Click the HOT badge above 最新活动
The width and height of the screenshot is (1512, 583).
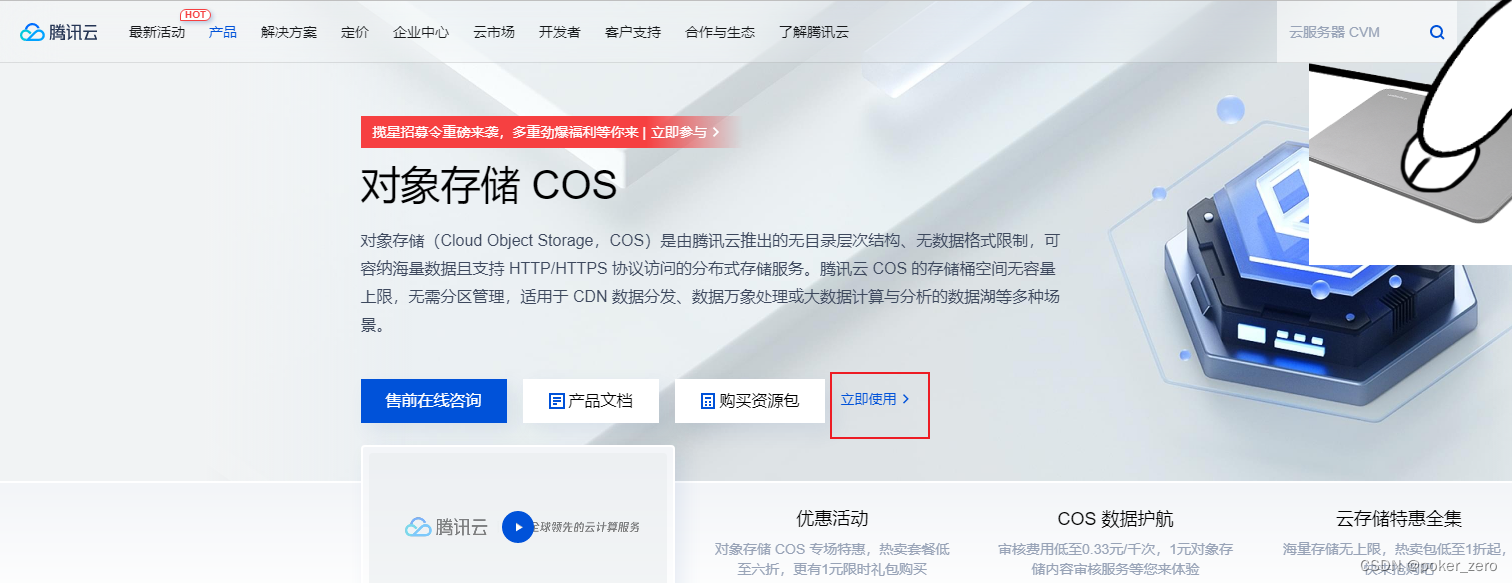[x=195, y=15]
